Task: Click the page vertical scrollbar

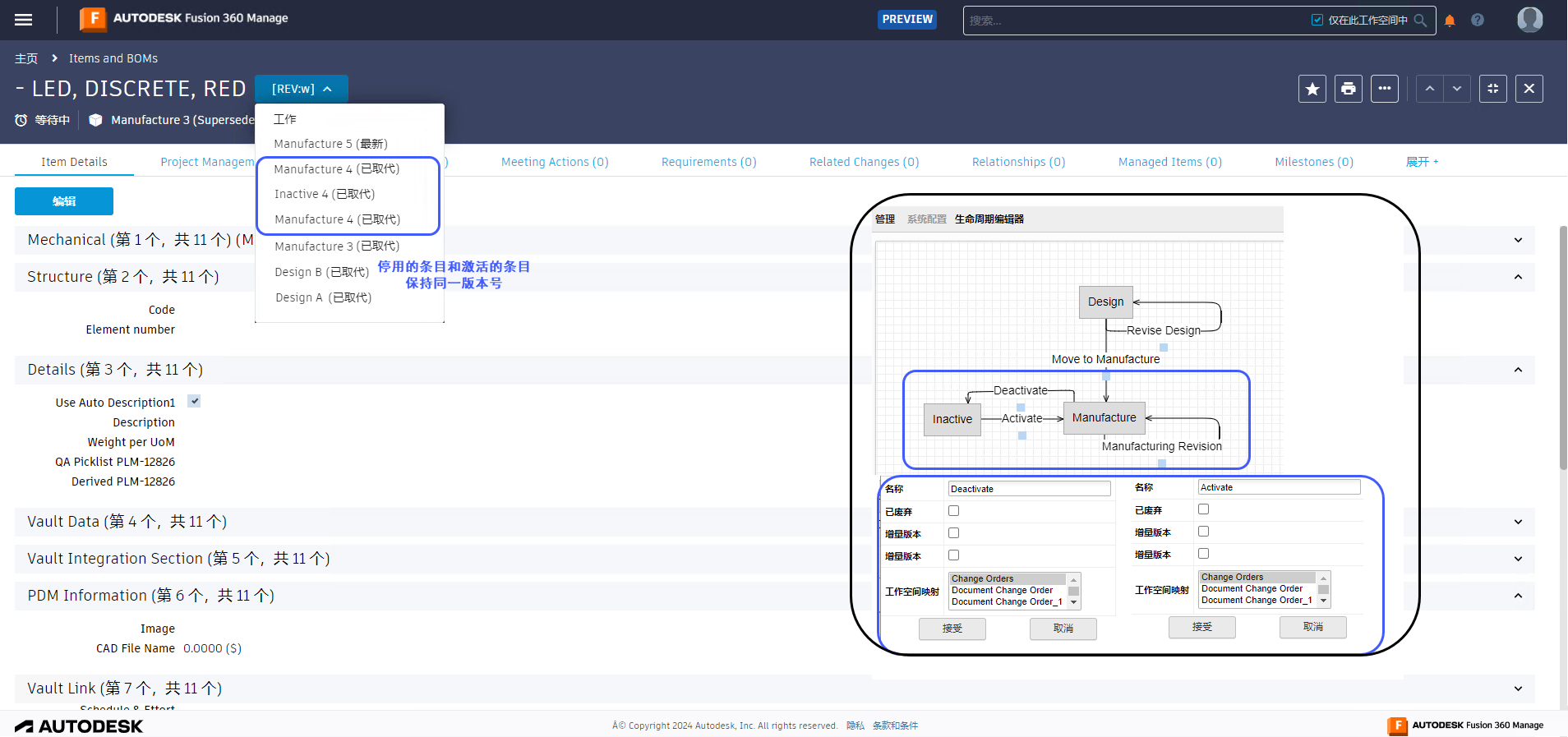Action: 1563,348
